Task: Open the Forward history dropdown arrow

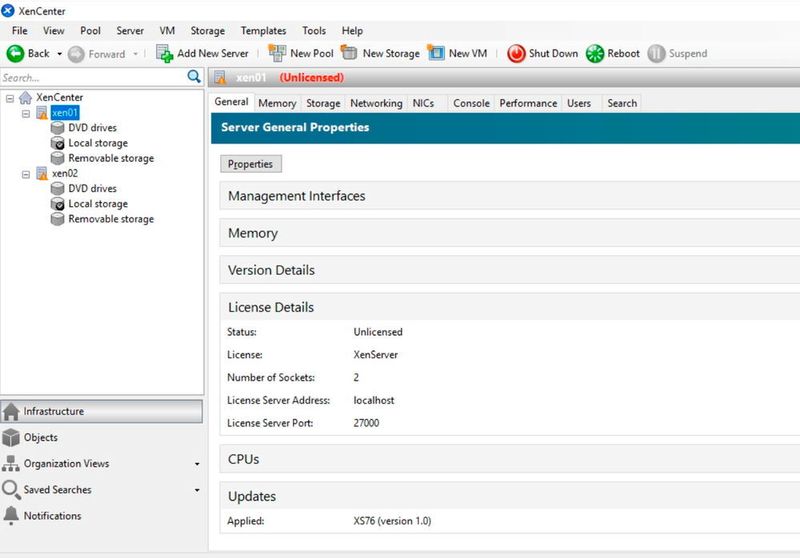Action: (x=135, y=54)
